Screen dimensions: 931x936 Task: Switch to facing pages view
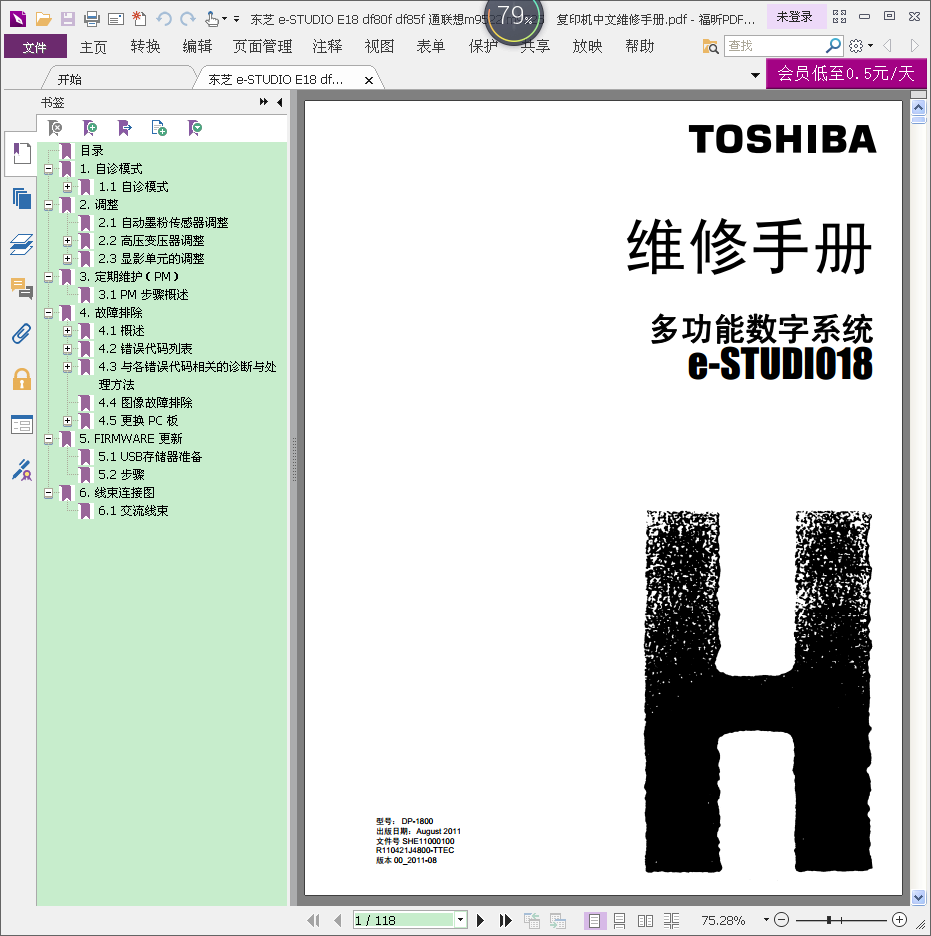click(645, 920)
